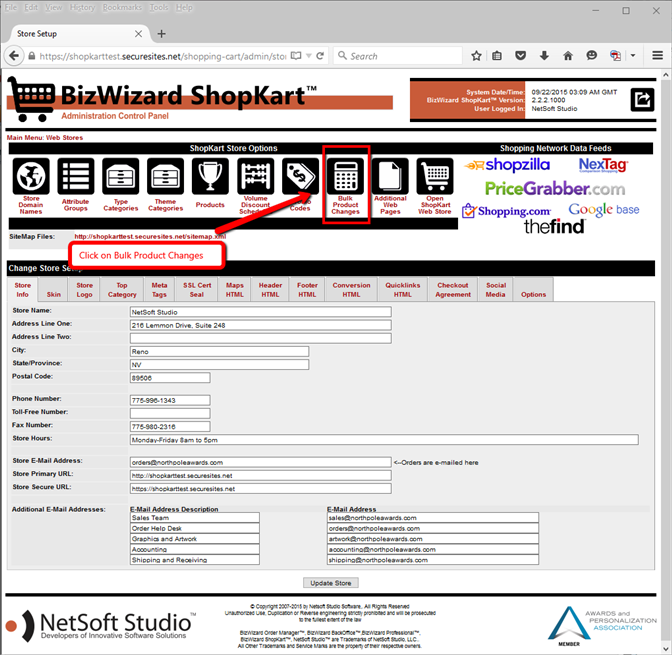Open the Firefox hamburger menu
672x655 pixels.
[657, 56]
